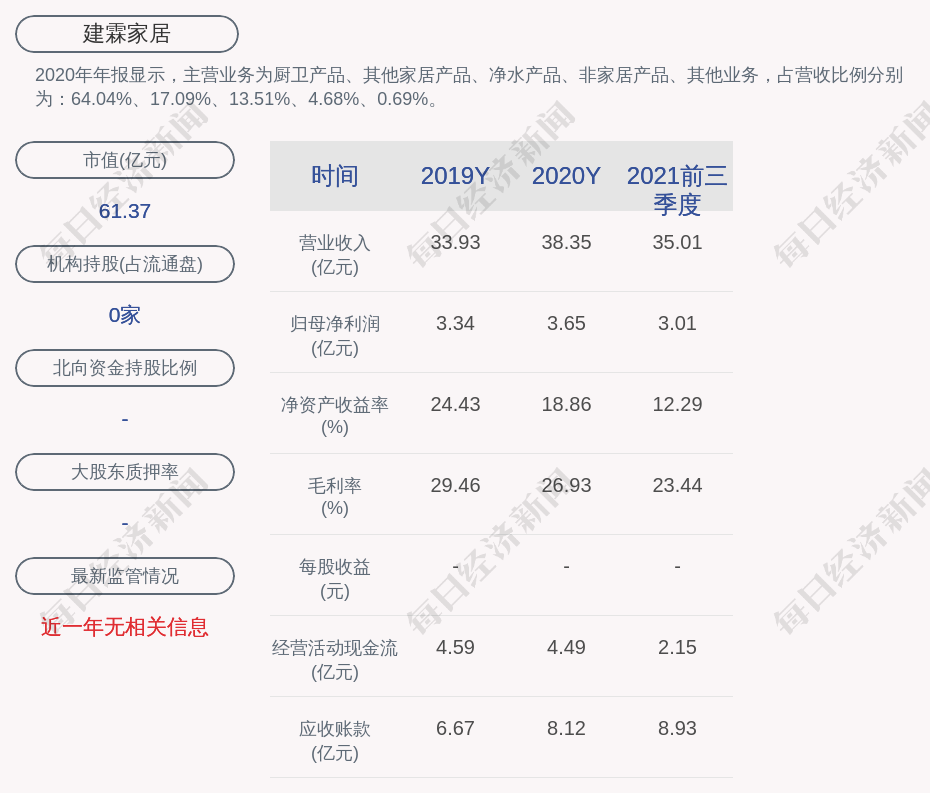Select the 2021前三季度 column header
The width and height of the screenshot is (930, 793).
pos(677,190)
